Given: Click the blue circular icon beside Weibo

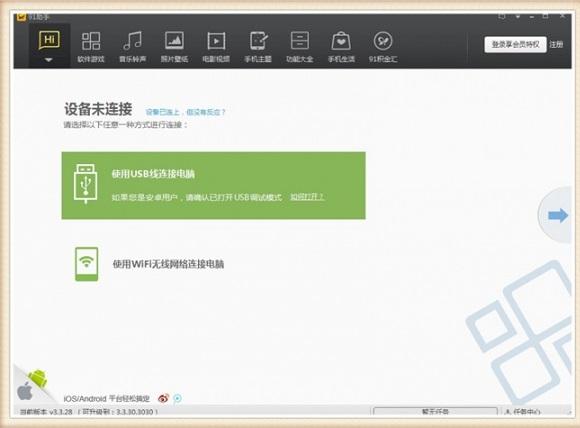Looking at the screenshot, I should pyautogui.click(x=178, y=398).
